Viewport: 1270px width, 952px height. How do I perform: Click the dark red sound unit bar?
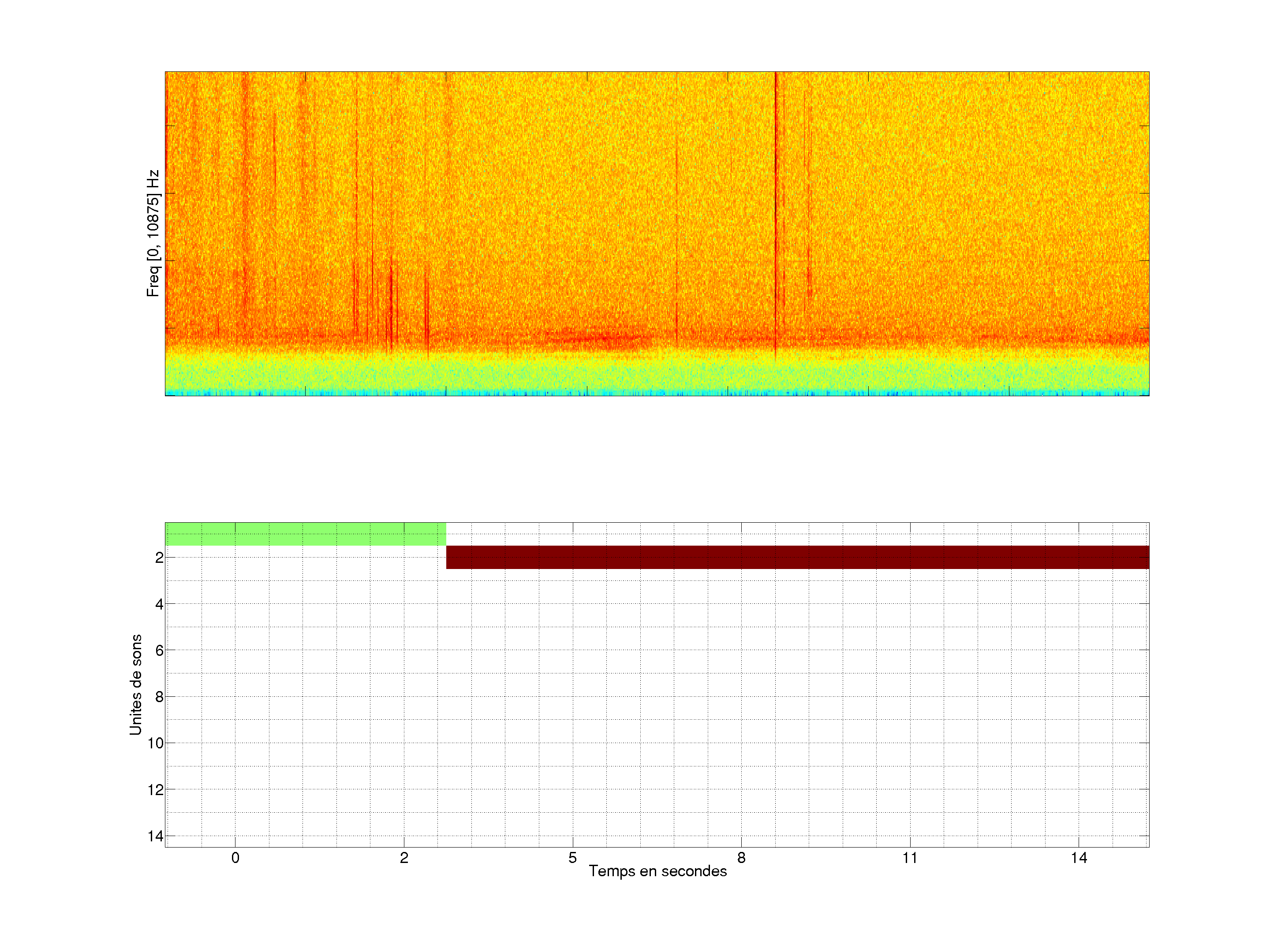[x=797, y=557]
